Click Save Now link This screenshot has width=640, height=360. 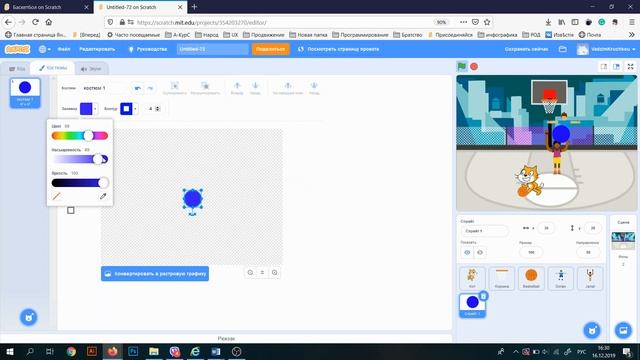526,49
